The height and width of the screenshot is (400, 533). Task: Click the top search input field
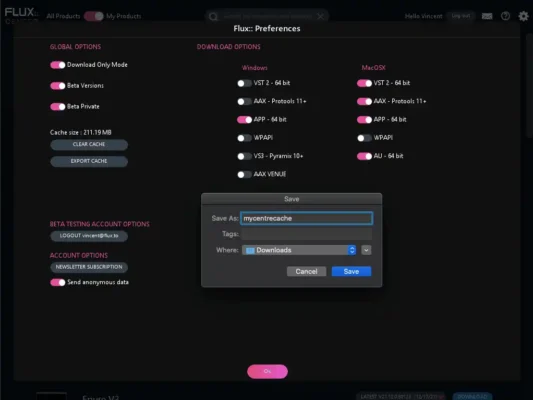tap(268, 16)
